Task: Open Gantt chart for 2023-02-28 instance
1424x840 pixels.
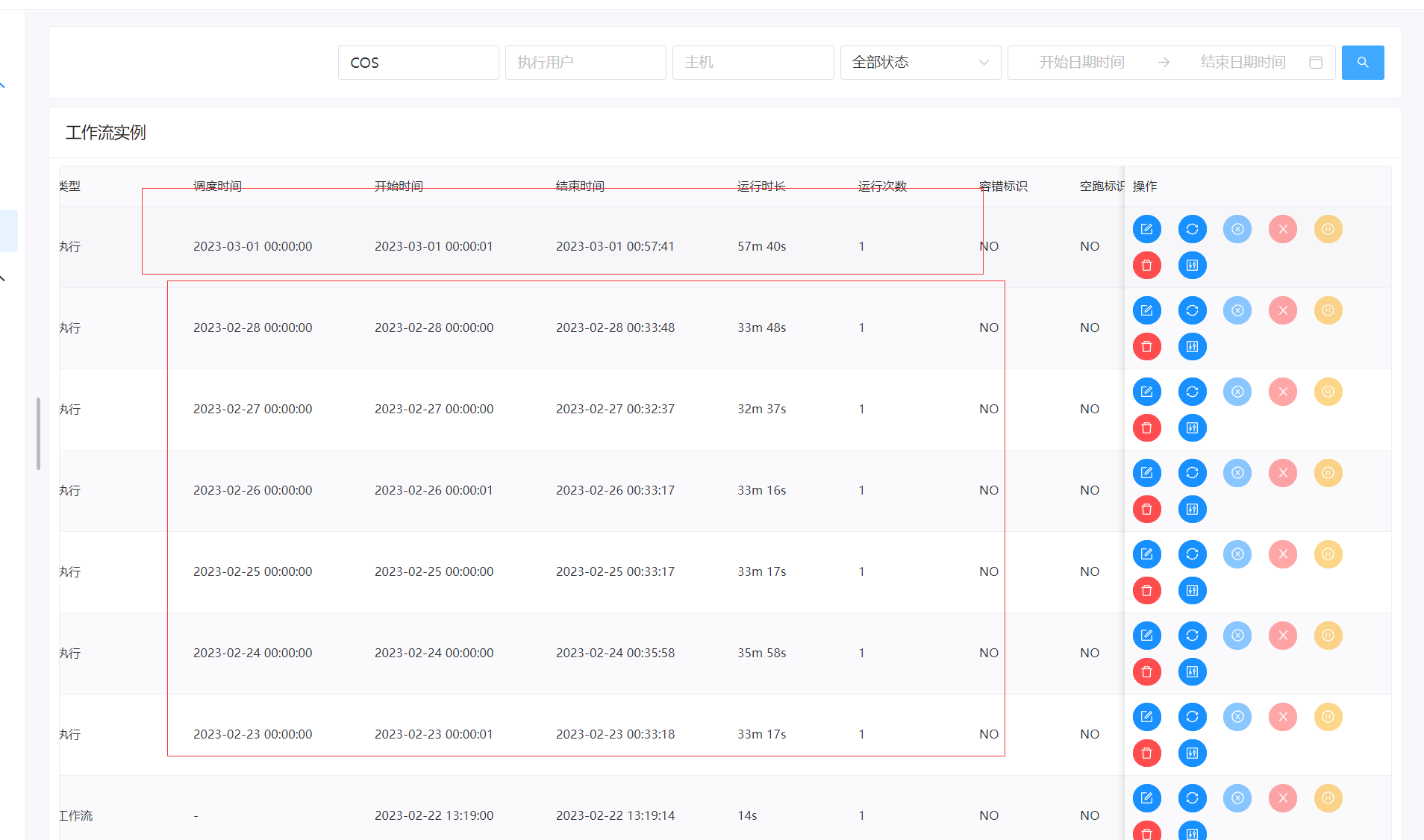Action: click(x=1192, y=347)
